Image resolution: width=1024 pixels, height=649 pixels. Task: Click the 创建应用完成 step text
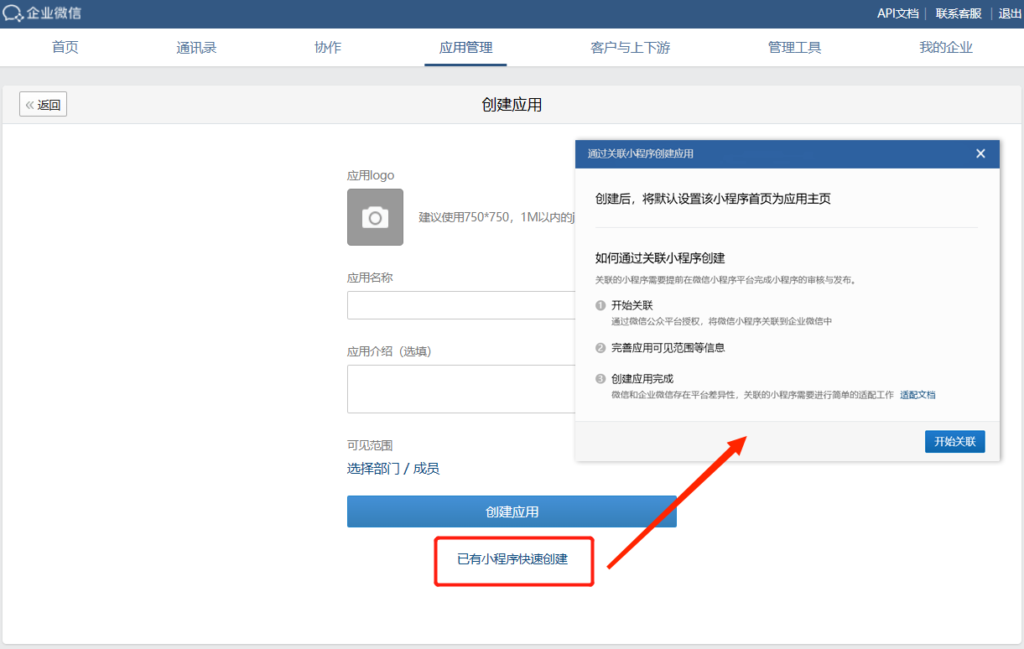[642, 378]
